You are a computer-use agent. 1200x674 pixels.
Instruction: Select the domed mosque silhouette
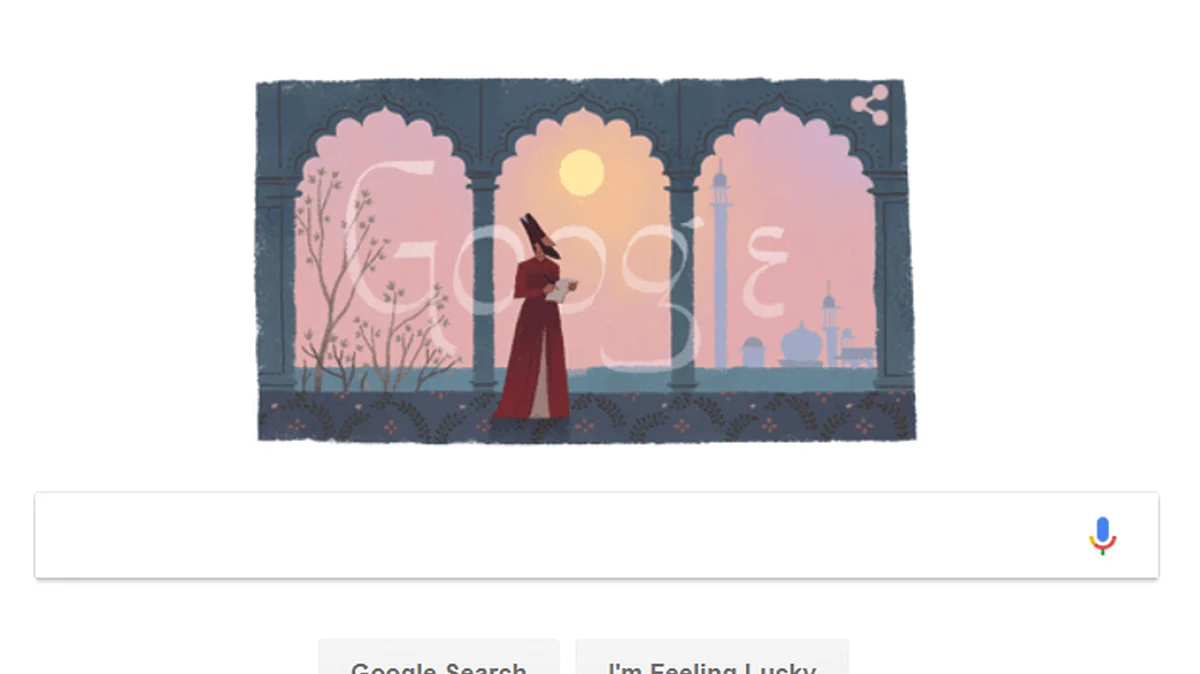[800, 345]
